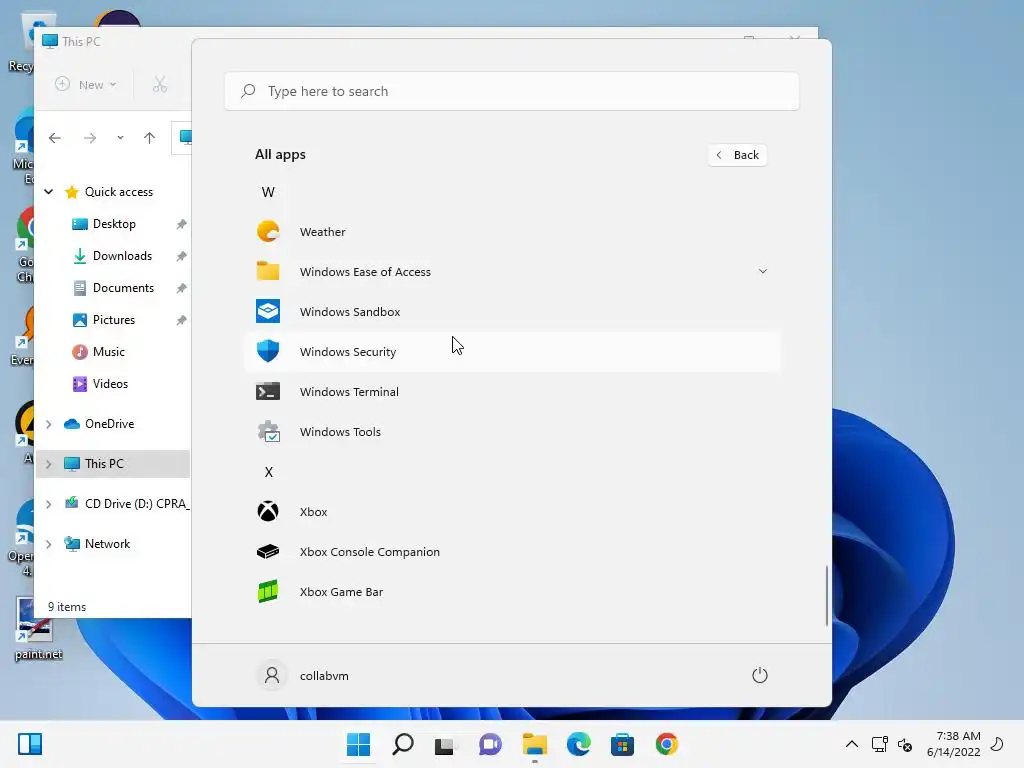
Task: Click the 9 items status text
Action: [x=67, y=607]
